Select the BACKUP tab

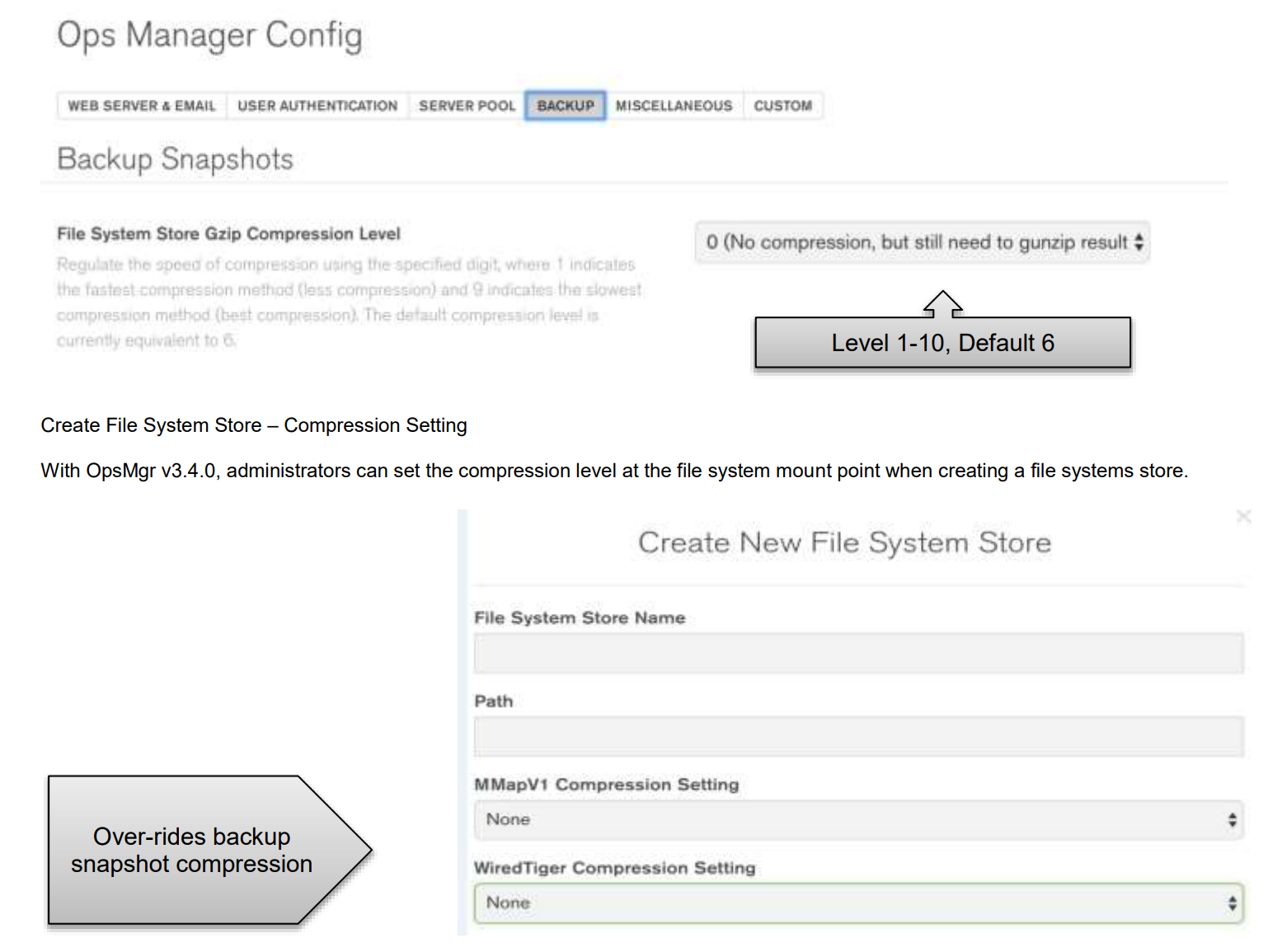(x=565, y=106)
